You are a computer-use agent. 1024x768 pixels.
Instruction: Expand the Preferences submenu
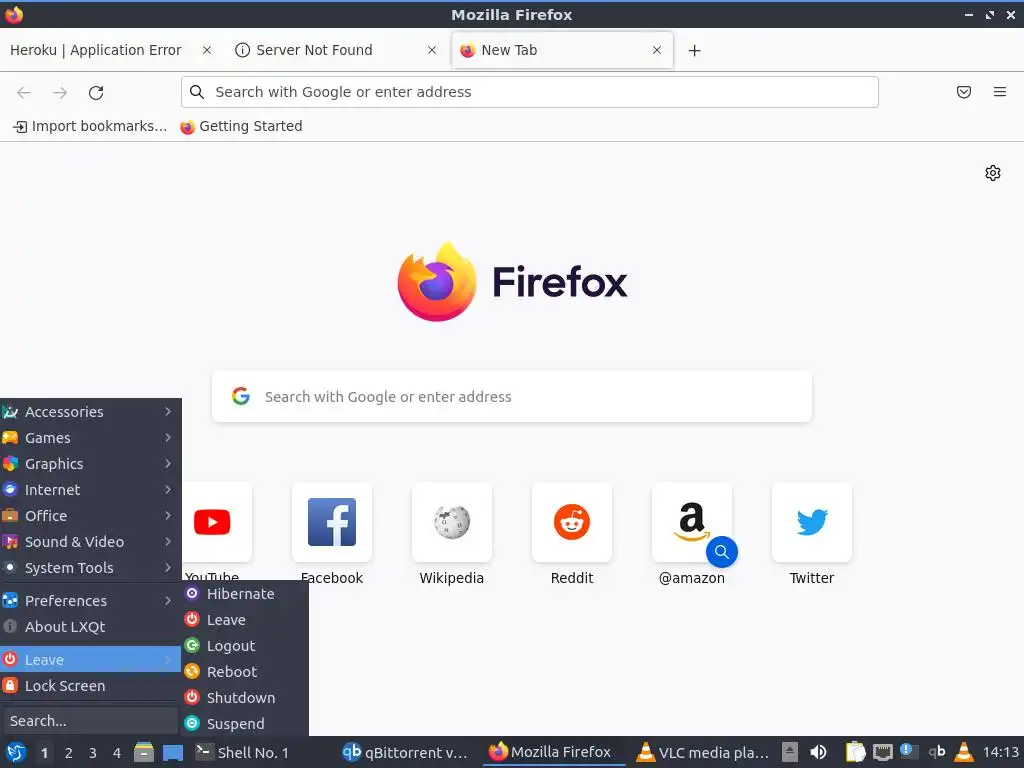pyautogui.click(x=90, y=601)
